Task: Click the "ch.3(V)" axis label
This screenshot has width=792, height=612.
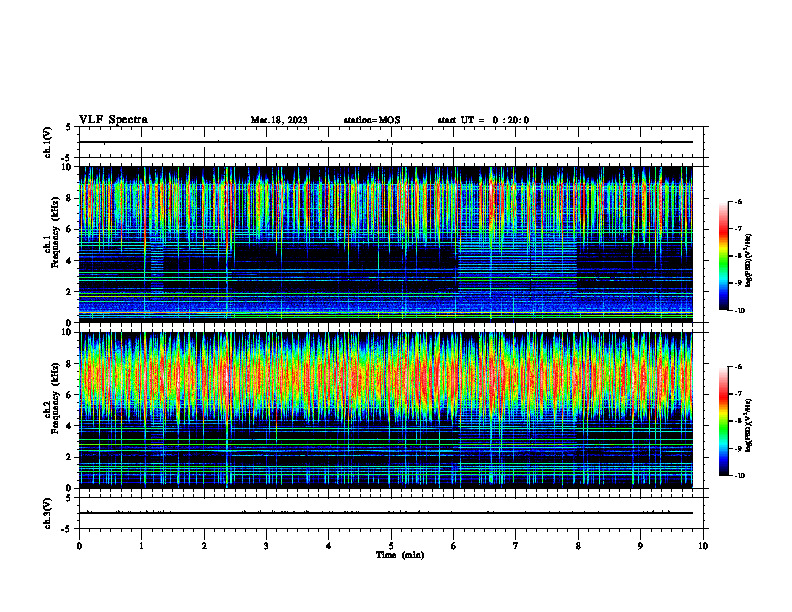Action: pyautogui.click(x=47, y=513)
